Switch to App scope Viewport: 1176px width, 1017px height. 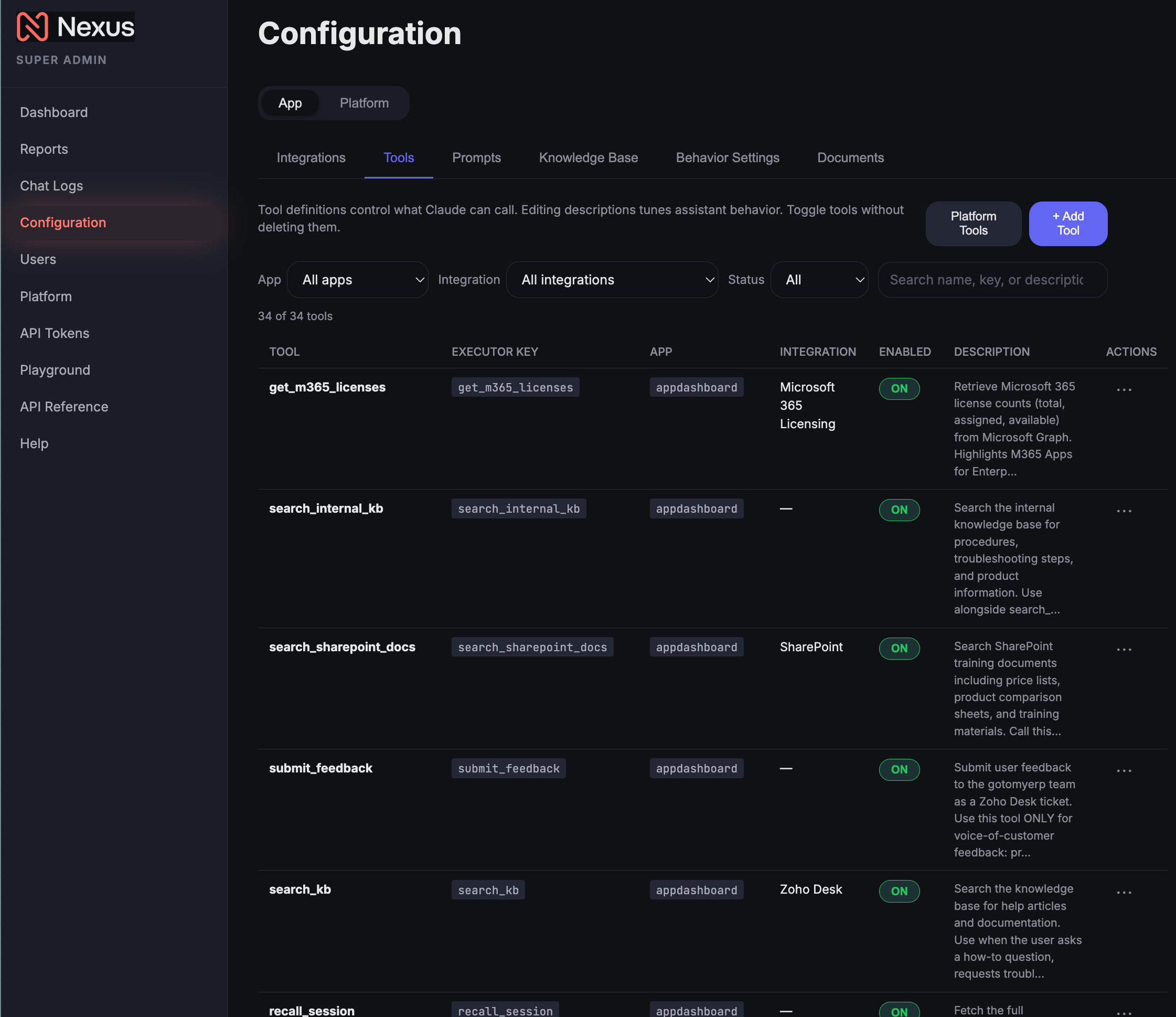(290, 103)
